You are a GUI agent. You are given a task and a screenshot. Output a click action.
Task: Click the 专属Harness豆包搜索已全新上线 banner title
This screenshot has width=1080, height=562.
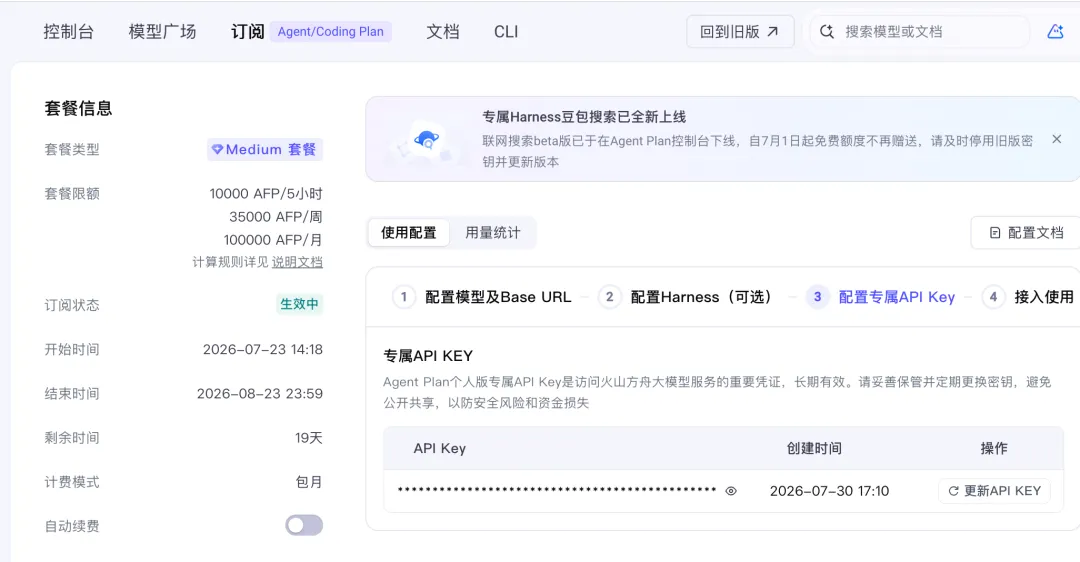coord(584,116)
